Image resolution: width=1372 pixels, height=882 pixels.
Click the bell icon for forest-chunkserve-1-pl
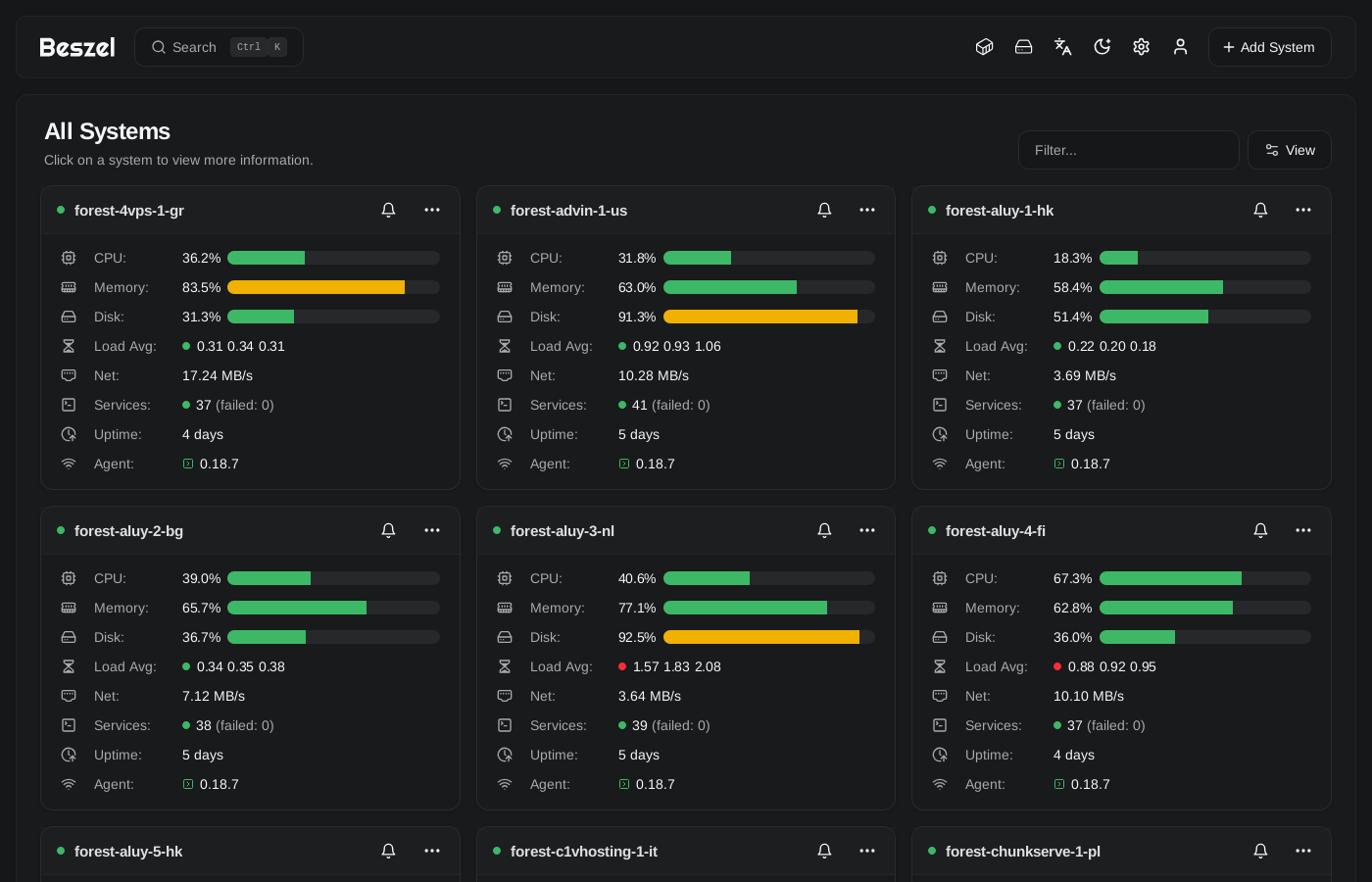[1260, 851]
